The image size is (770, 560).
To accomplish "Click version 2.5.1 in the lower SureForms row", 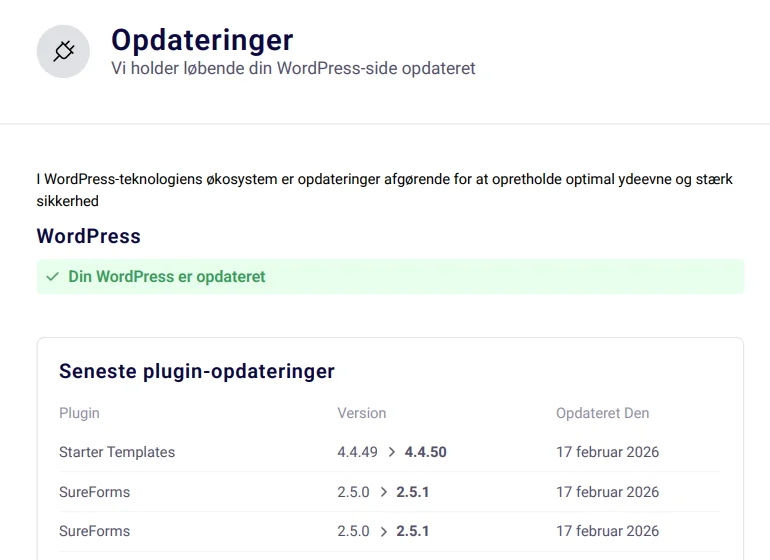I will [x=412, y=531].
